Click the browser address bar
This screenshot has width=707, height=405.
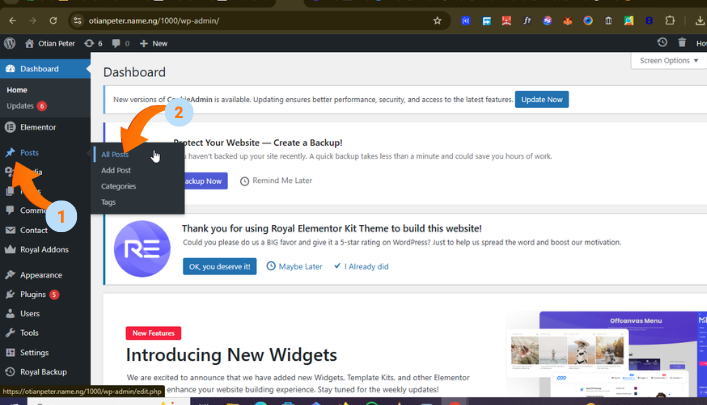tap(250, 20)
